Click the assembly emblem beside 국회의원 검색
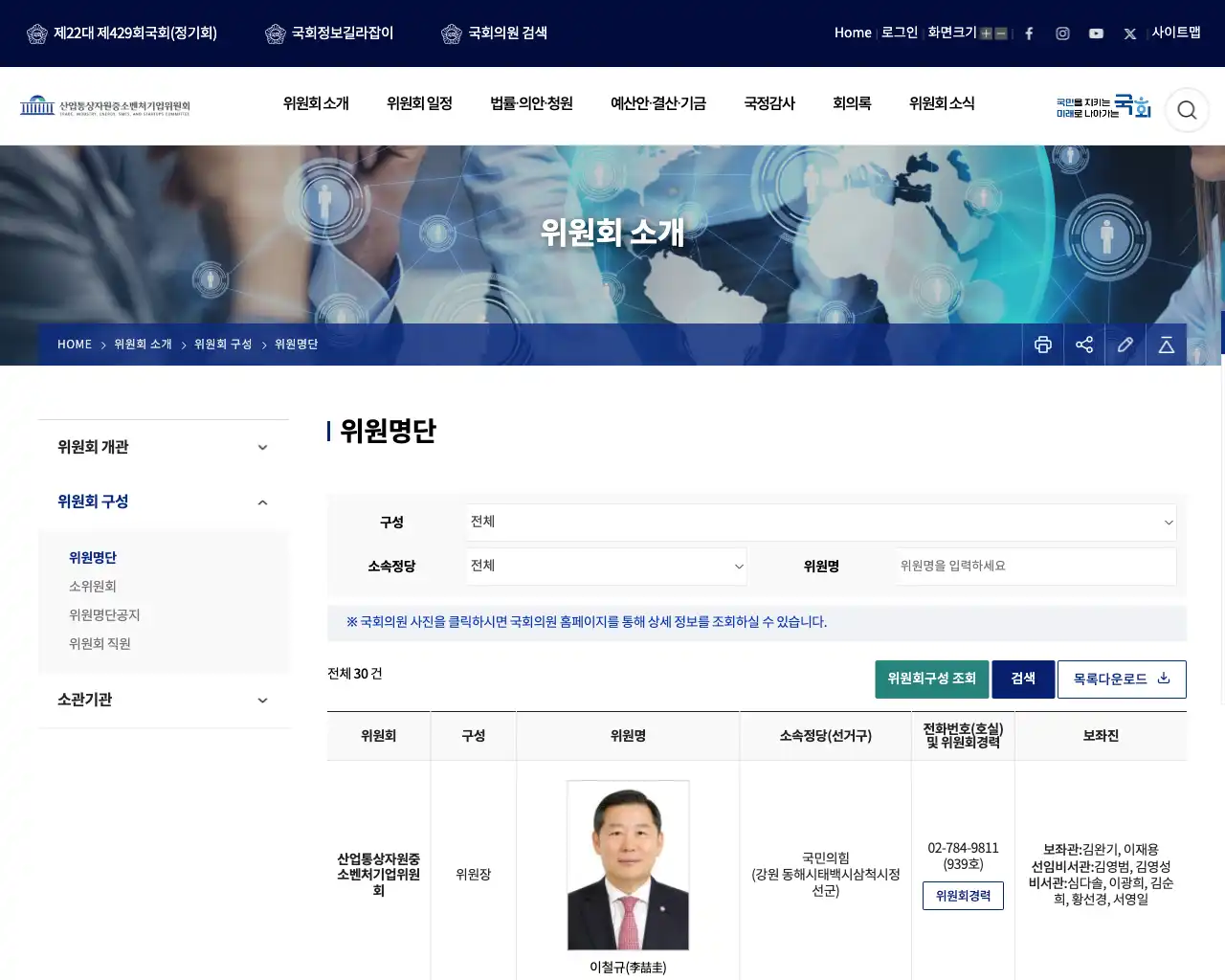The width and height of the screenshot is (1225, 980). pyautogui.click(x=451, y=33)
